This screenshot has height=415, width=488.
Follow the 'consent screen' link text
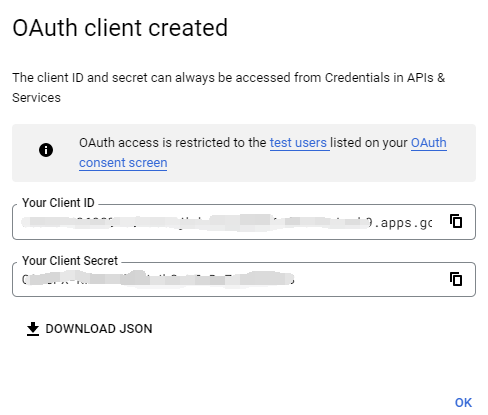pyautogui.click(x=123, y=163)
